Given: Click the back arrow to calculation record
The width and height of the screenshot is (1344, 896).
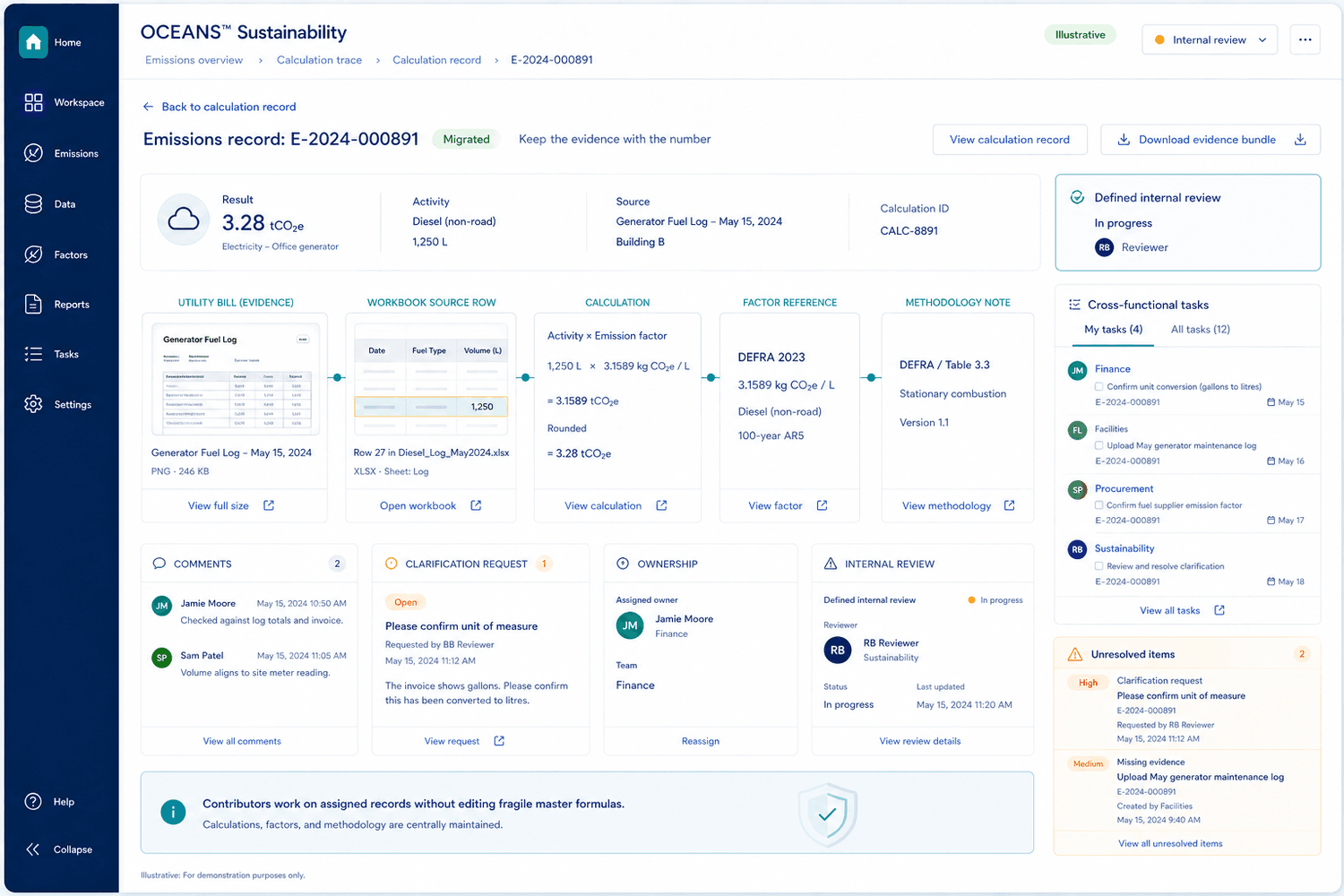Looking at the screenshot, I should [x=148, y=107].
